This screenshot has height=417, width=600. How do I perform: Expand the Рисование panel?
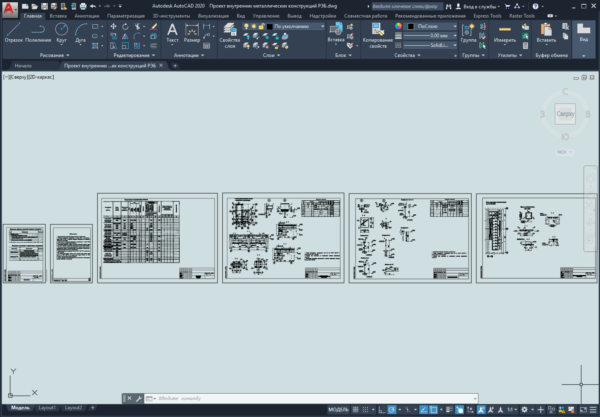[54, 55]
